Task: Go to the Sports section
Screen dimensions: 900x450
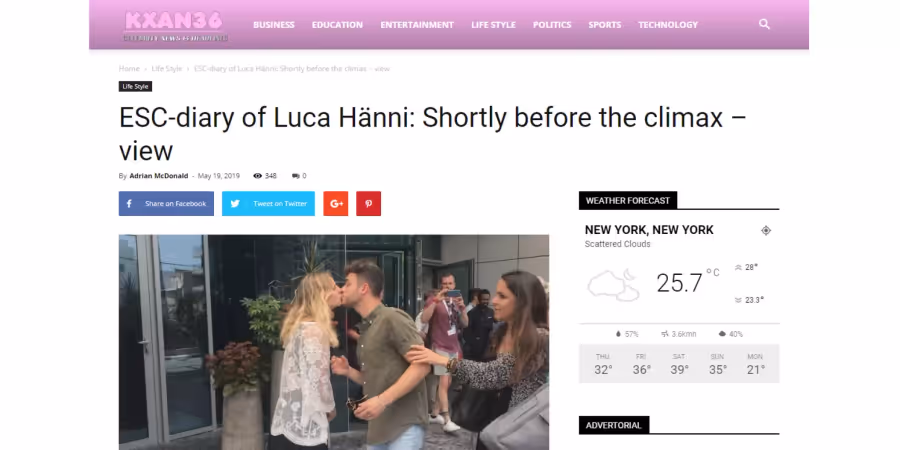Action: pyautogui.click(x=604, y=25)
